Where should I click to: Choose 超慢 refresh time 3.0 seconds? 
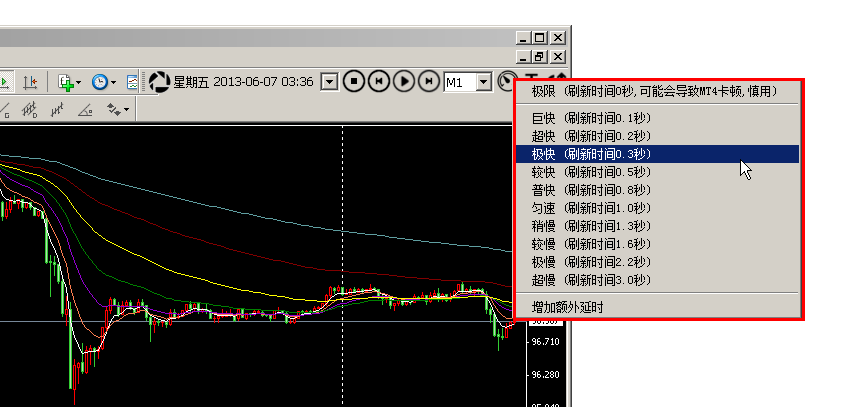coord(657,280)
